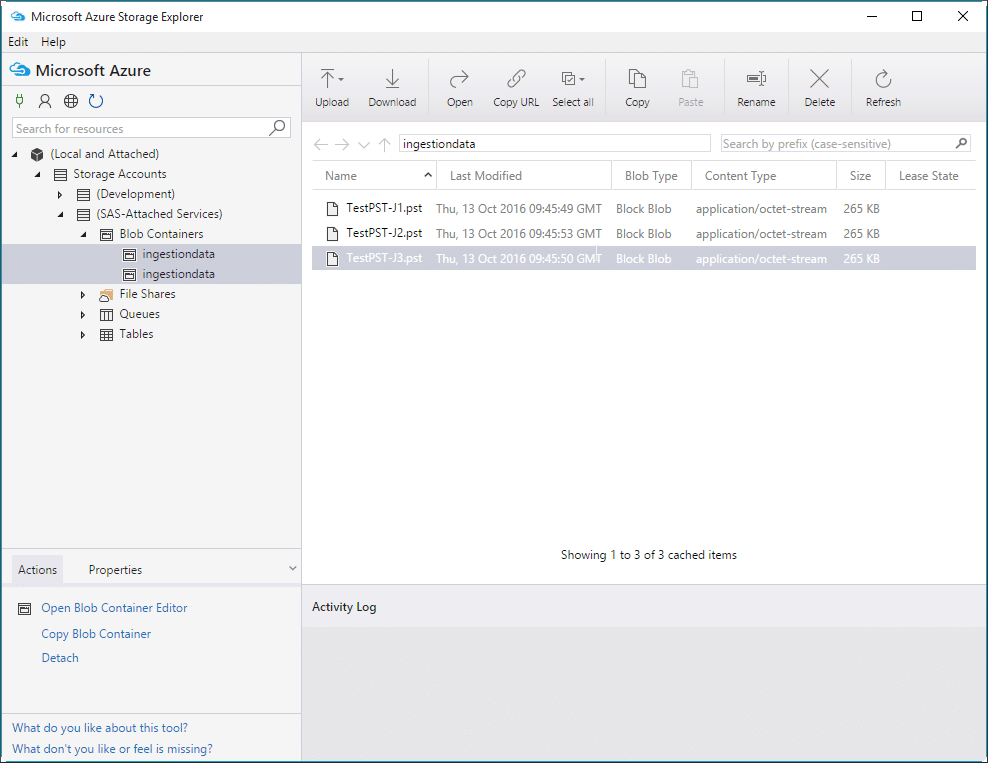Image resolution: width=988 pixels, height=763 pixels.
Task: Click the Upload toolbar icon
Action: tap(327, 79)
